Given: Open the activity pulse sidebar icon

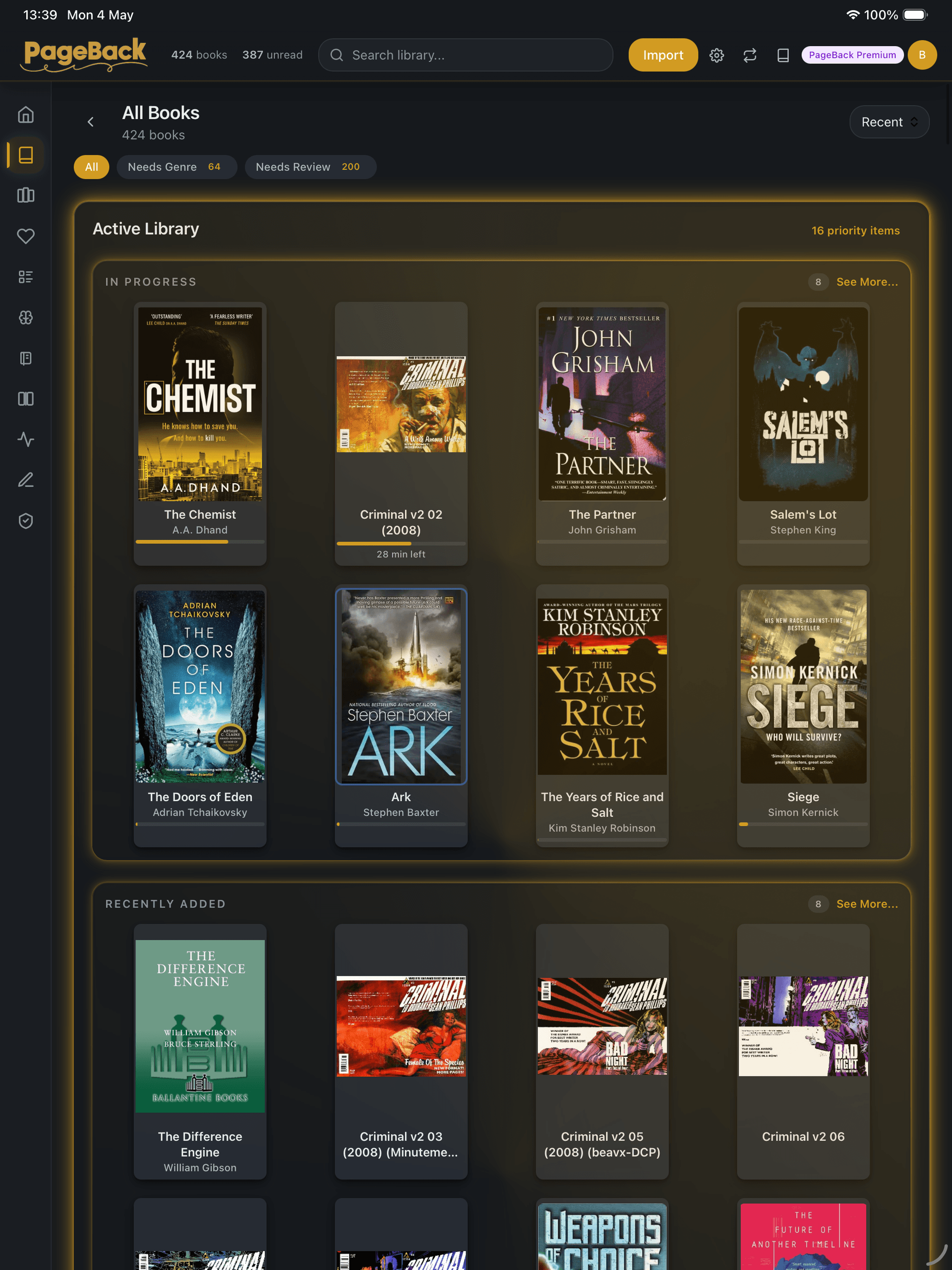Looking at the screenshot, I should 26,439.
